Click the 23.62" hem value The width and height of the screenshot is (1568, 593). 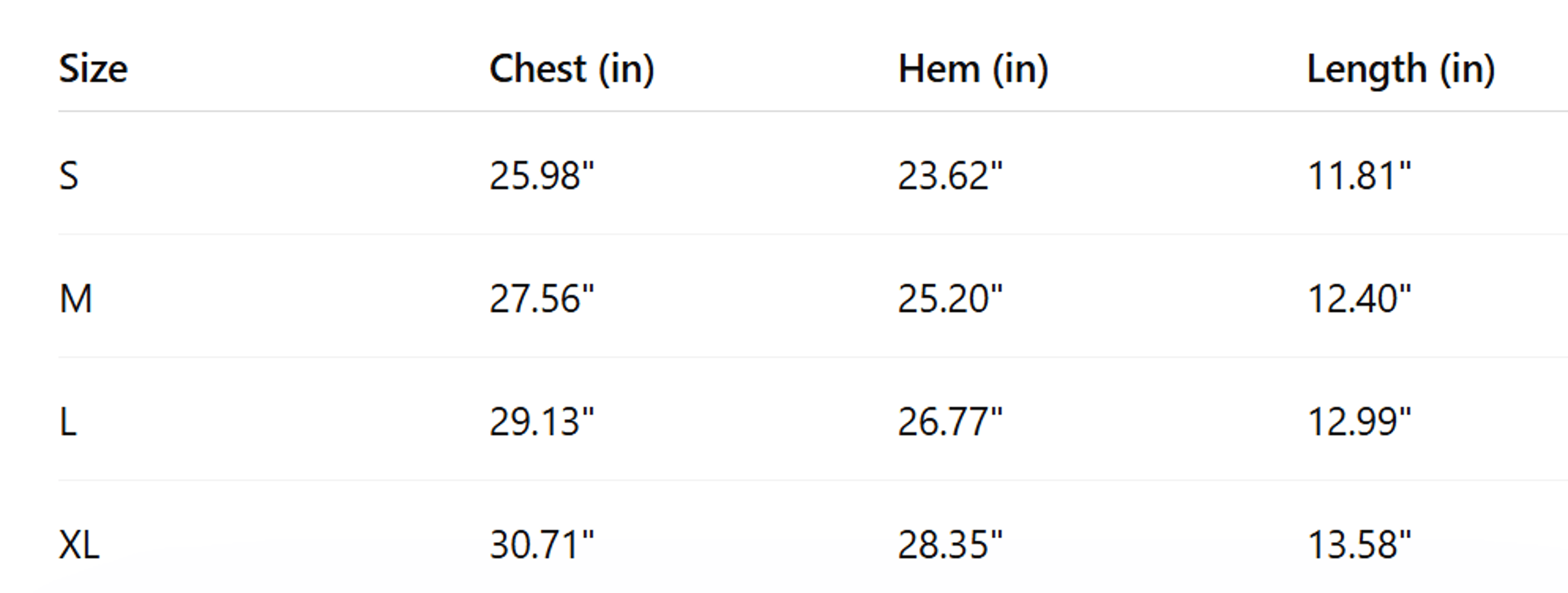[x=949, y=176]
